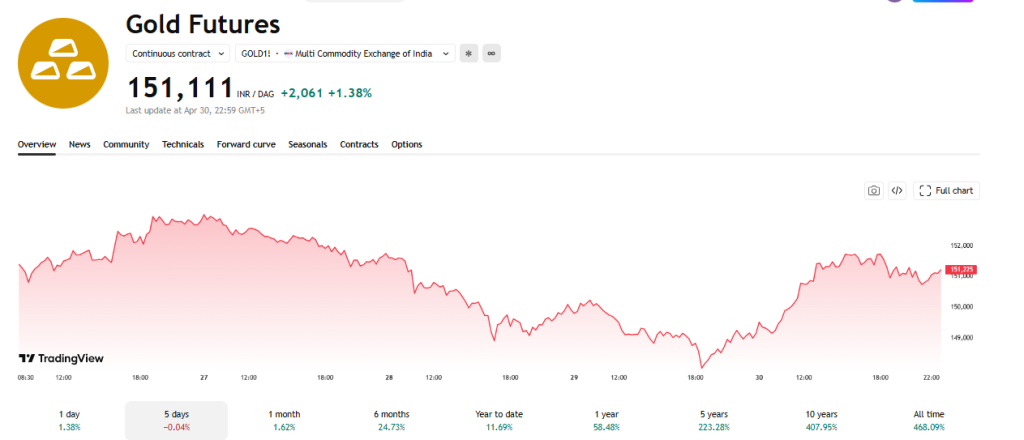Image resolution: width=1024 pixels, height=440 pixels.
Task: Select the 6 months range
Action: (392, 420)
